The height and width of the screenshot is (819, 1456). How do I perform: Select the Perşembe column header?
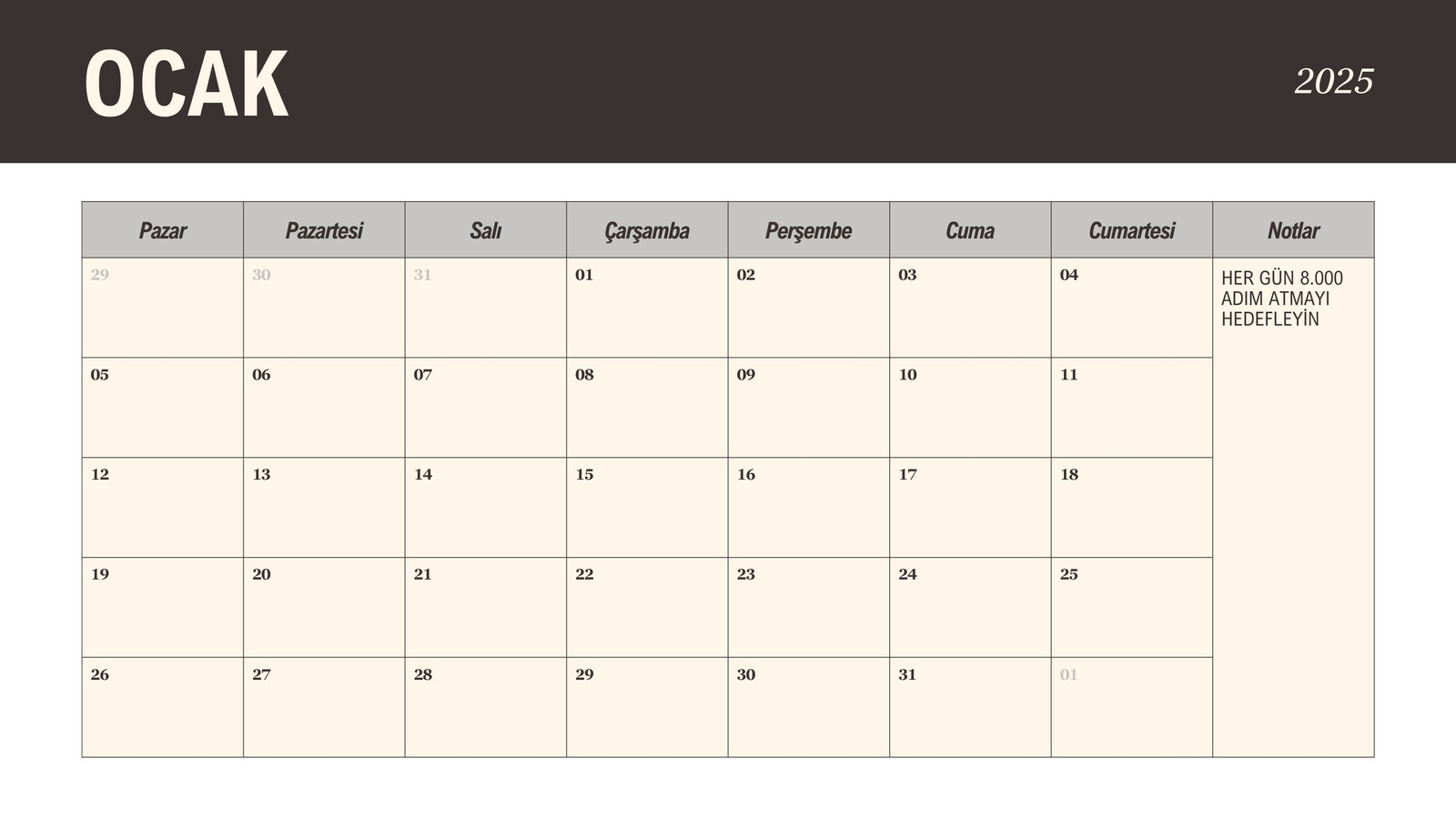point(809,230)
